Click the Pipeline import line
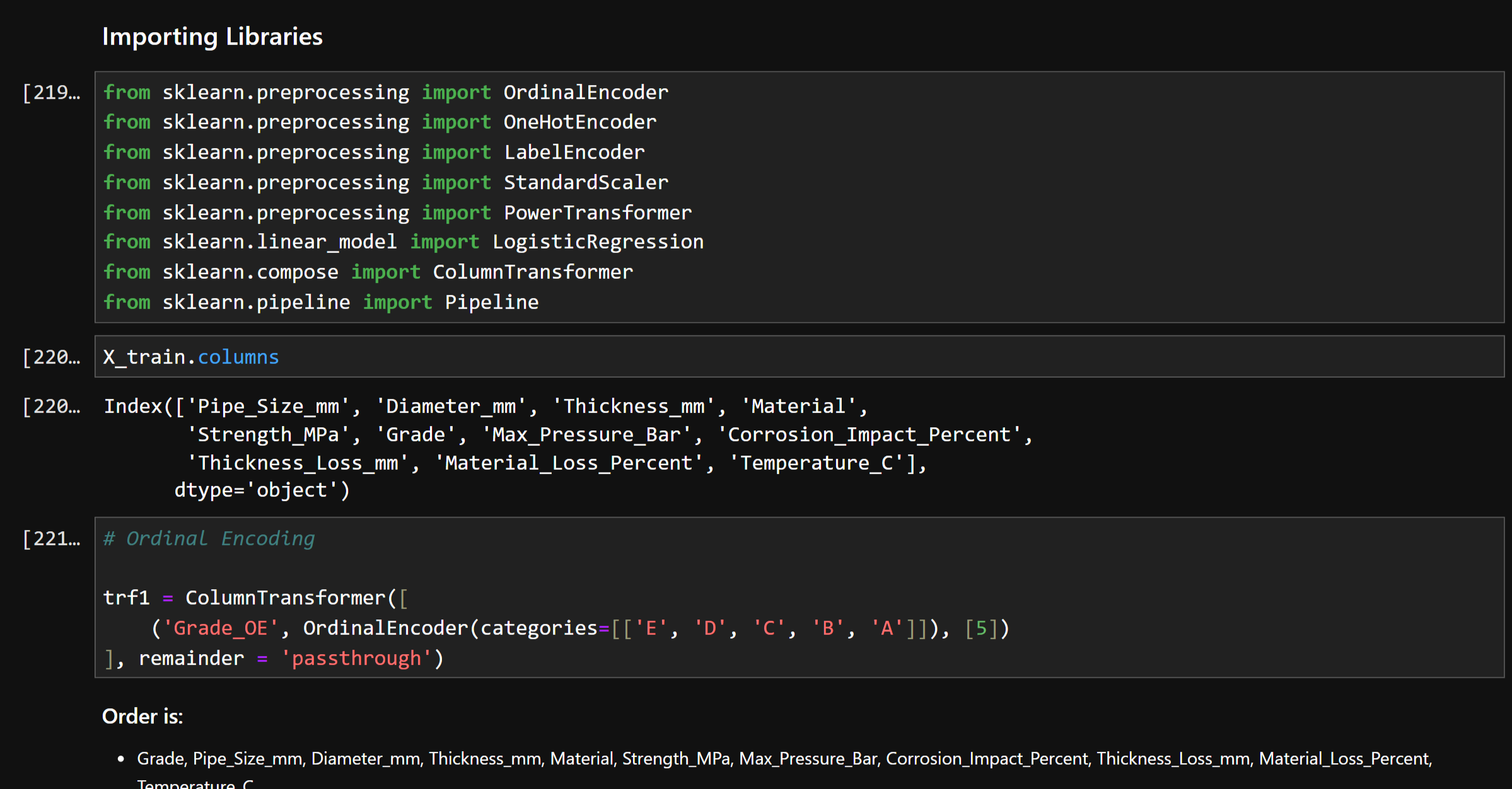Screen dimensions: 1512x789 (320, 302)
